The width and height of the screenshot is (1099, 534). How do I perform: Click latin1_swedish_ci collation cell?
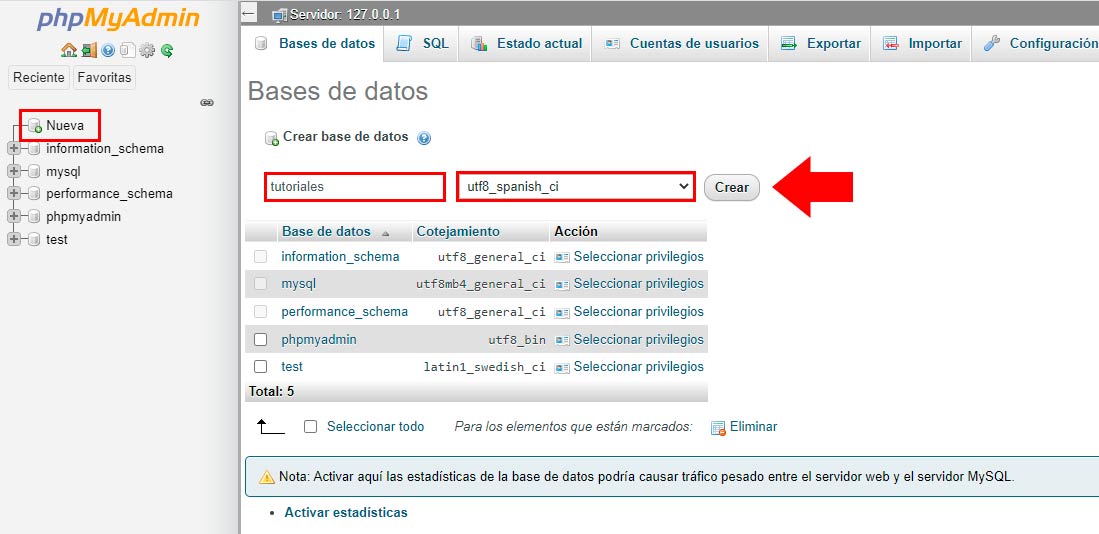484,367
